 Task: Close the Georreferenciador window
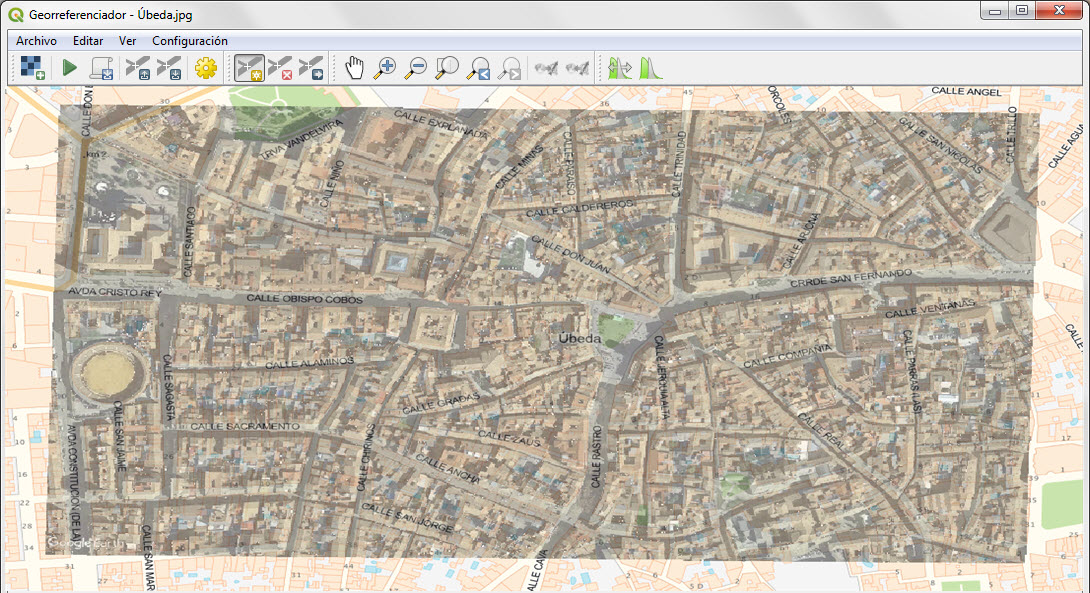pos(1059,11)
